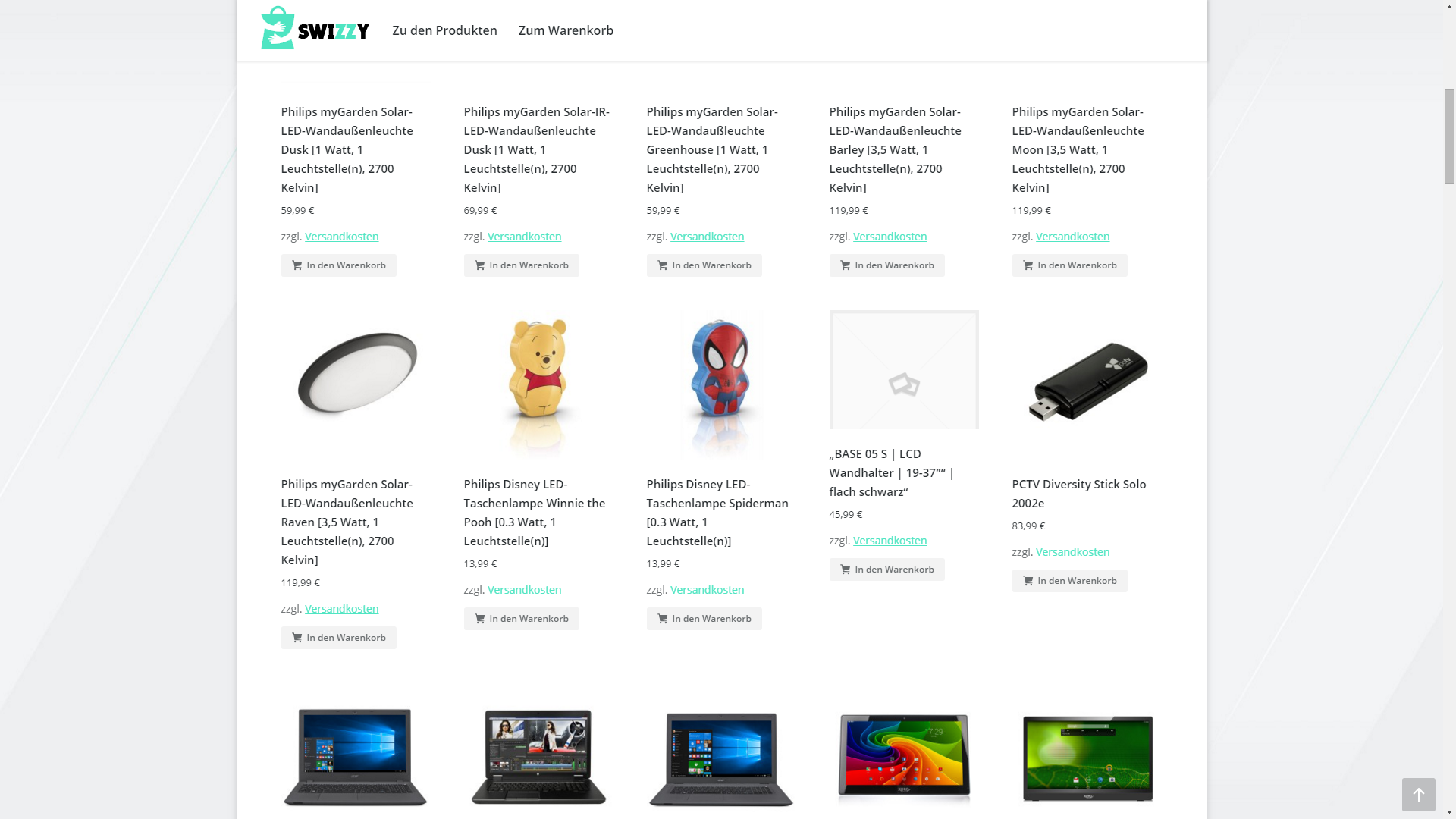The image size is (1456, 819).
Task: Click the scroll-to-top arrow button
Action: 1418,795
